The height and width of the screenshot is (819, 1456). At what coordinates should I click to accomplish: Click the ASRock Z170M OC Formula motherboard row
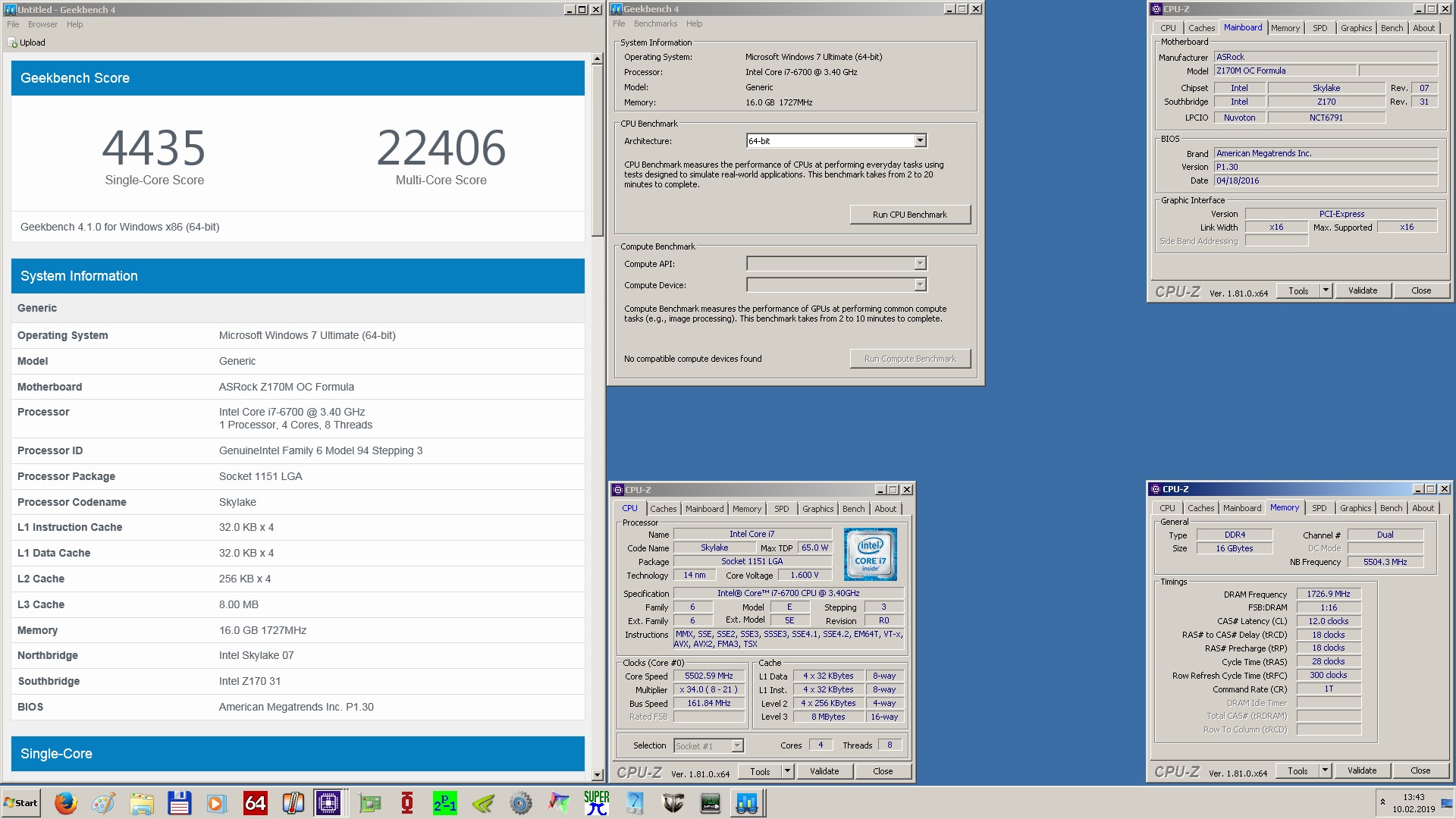point(297,387)
